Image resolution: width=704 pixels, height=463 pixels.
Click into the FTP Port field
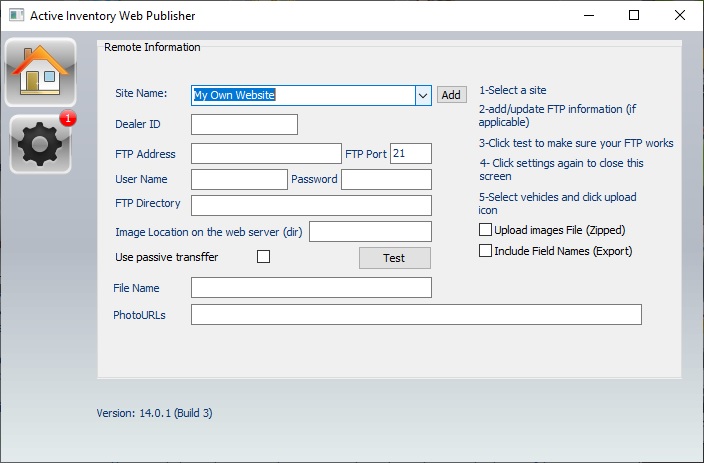411,154
